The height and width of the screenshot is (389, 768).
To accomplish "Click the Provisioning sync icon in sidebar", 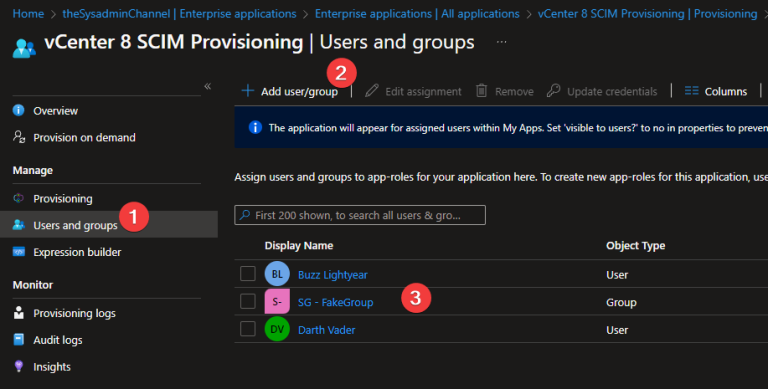I will pyautogui.click(x=19, y=198).
